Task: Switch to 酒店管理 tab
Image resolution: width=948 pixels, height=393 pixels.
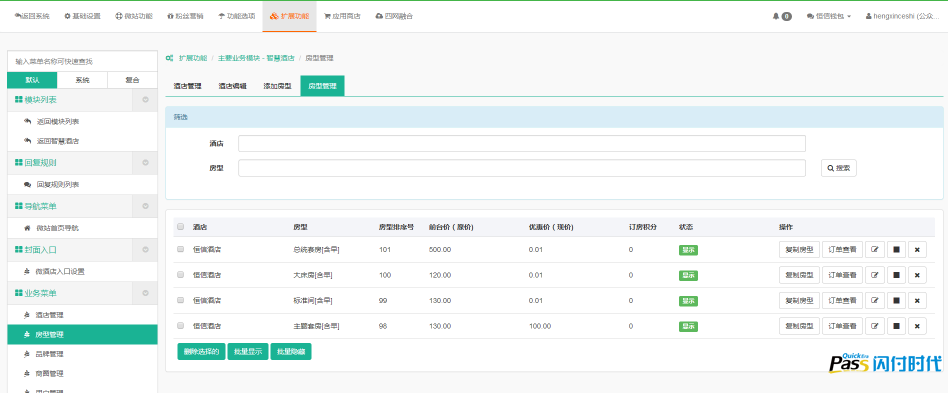Action: point(187,86)
